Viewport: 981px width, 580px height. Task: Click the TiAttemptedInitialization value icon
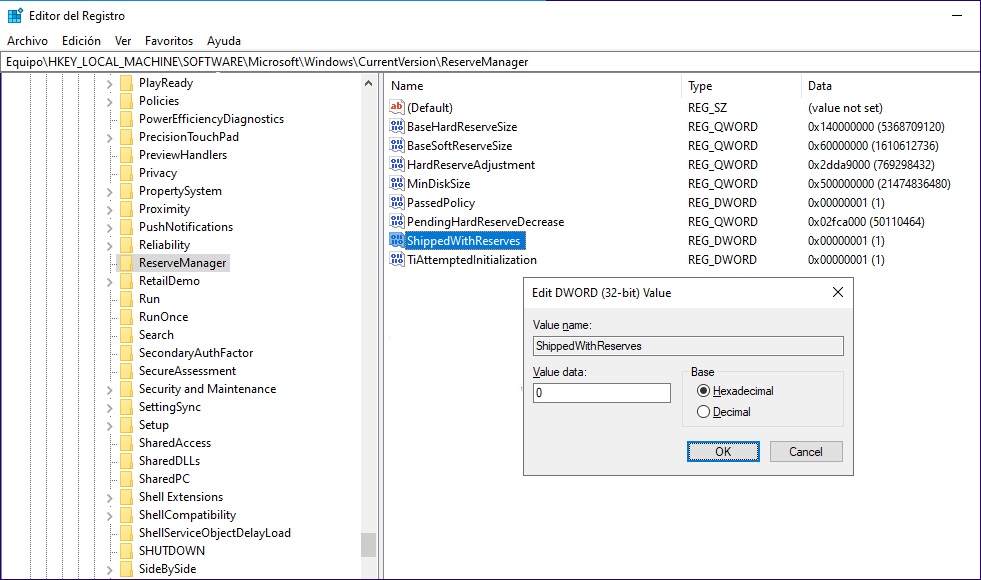397,259
